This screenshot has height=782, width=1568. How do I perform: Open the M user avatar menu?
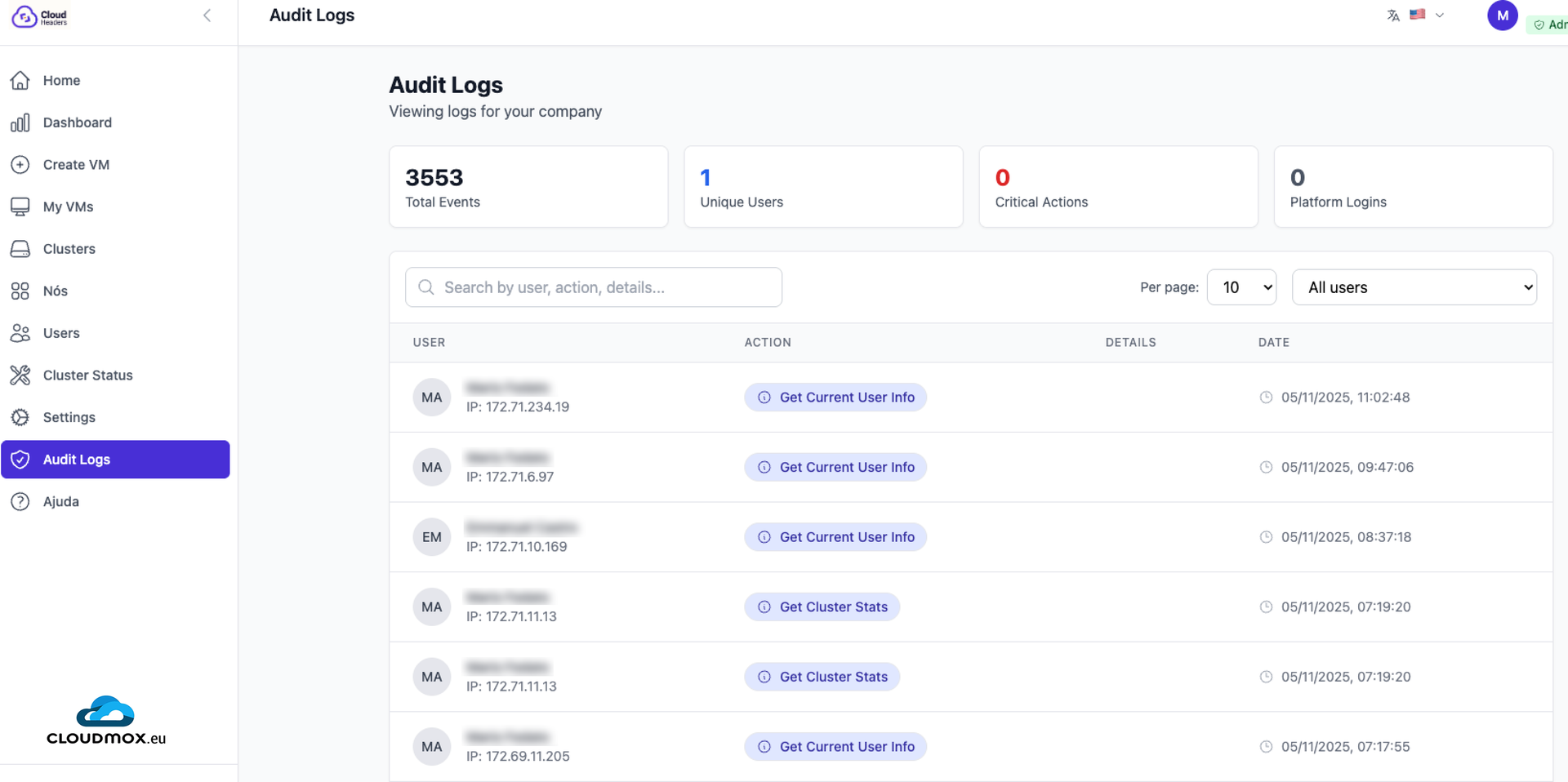[x=1502, y=16]
